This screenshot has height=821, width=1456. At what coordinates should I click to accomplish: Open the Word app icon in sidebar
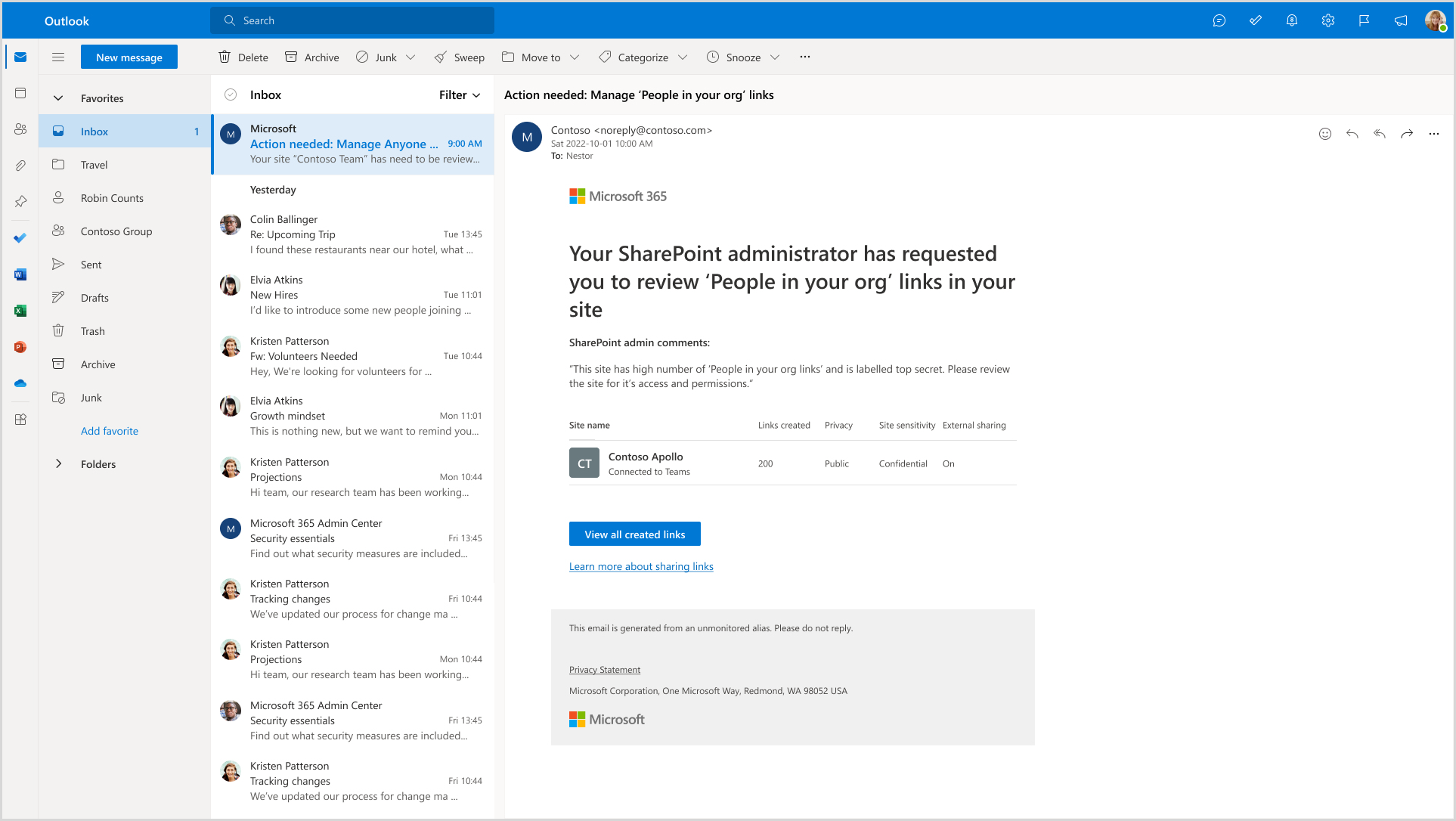click(x=20, y=274)
